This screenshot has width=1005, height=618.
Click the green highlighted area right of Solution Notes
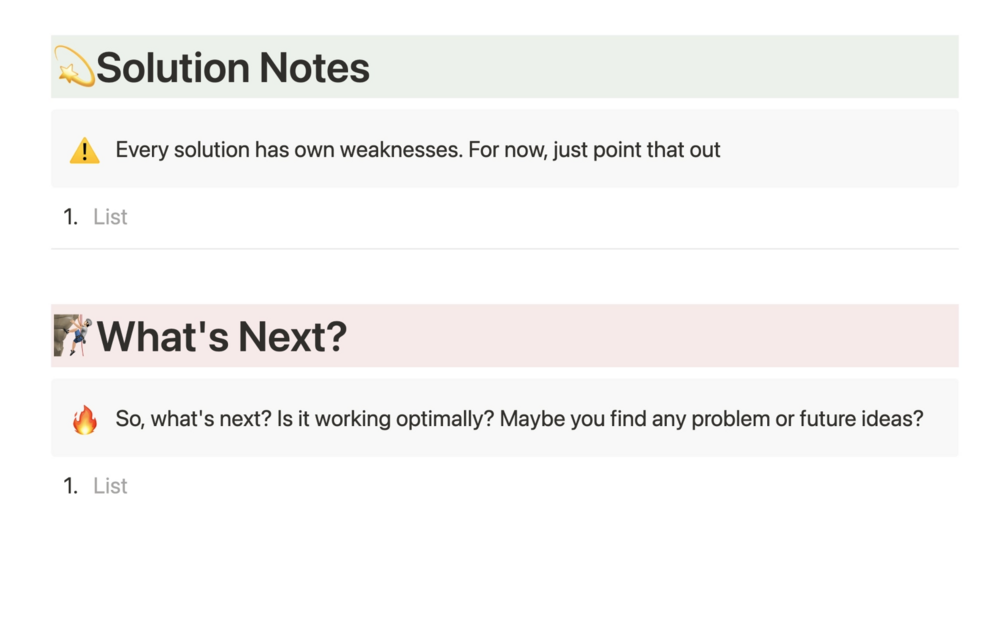pos(664,67)
